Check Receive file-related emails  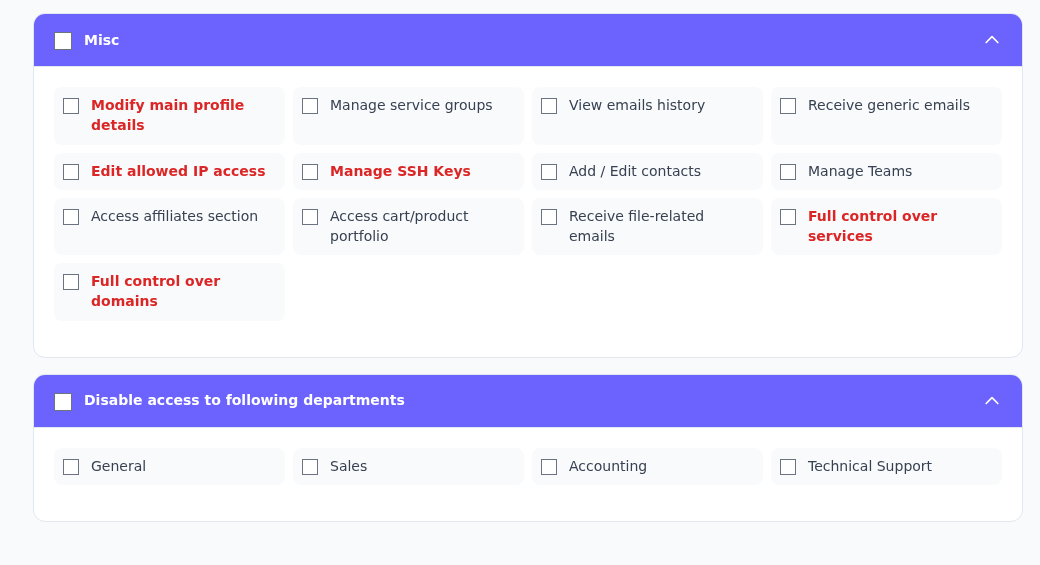coord(549,217)
